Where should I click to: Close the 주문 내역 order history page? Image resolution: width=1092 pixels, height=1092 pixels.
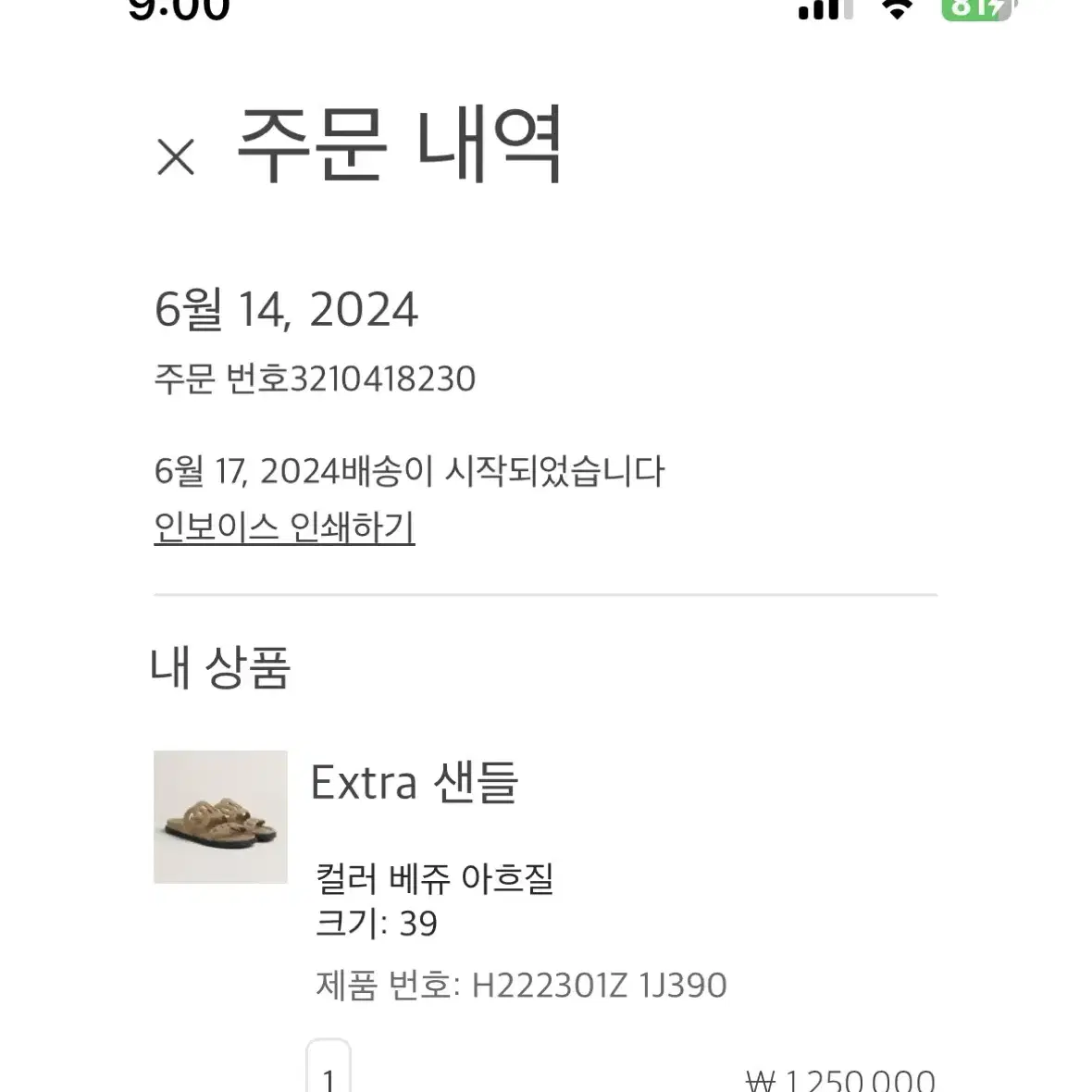176,156
